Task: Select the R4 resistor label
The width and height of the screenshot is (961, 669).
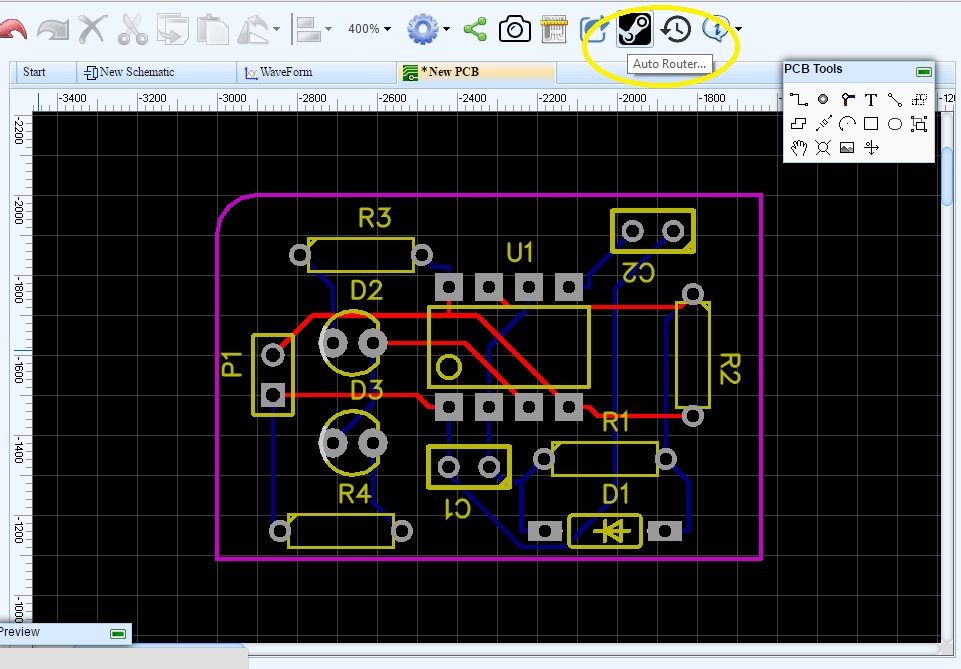Action: pyautogui.click(x=355, y=494)
